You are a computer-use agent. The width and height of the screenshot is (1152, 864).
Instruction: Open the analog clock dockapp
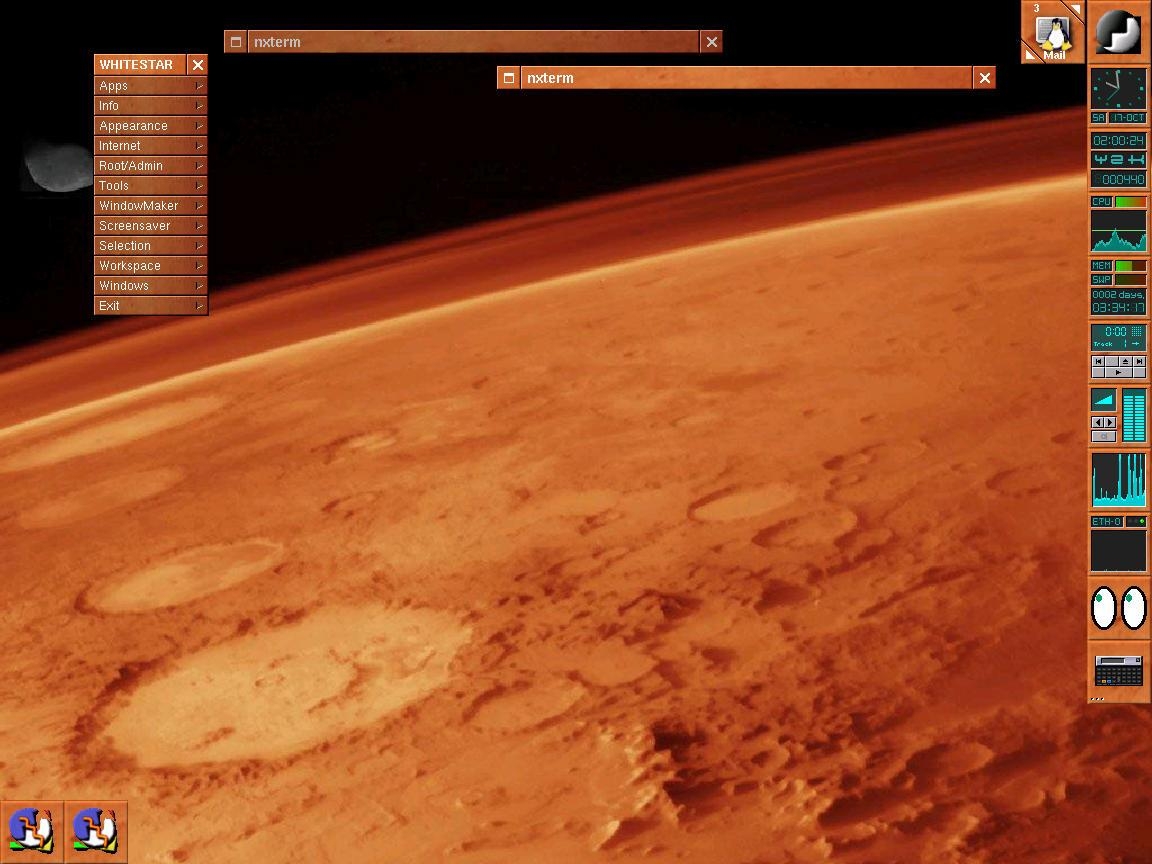click(1118, 89)
